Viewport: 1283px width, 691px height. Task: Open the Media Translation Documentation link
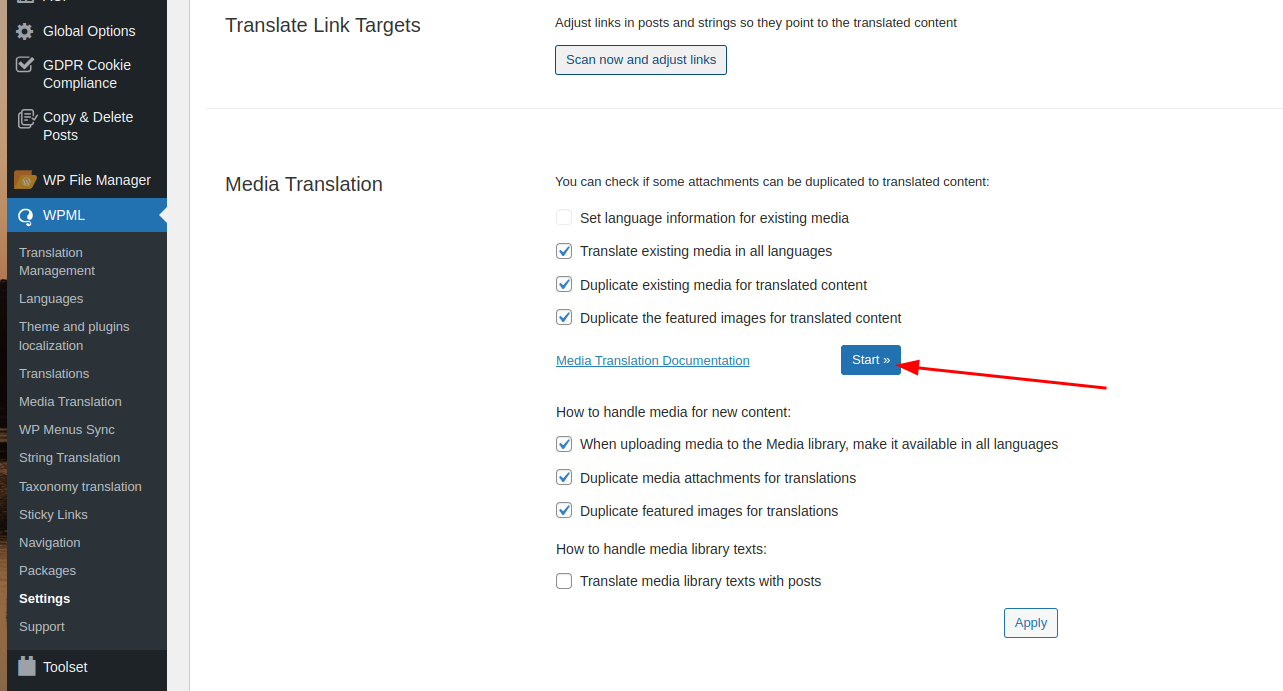tap(652, 361)
